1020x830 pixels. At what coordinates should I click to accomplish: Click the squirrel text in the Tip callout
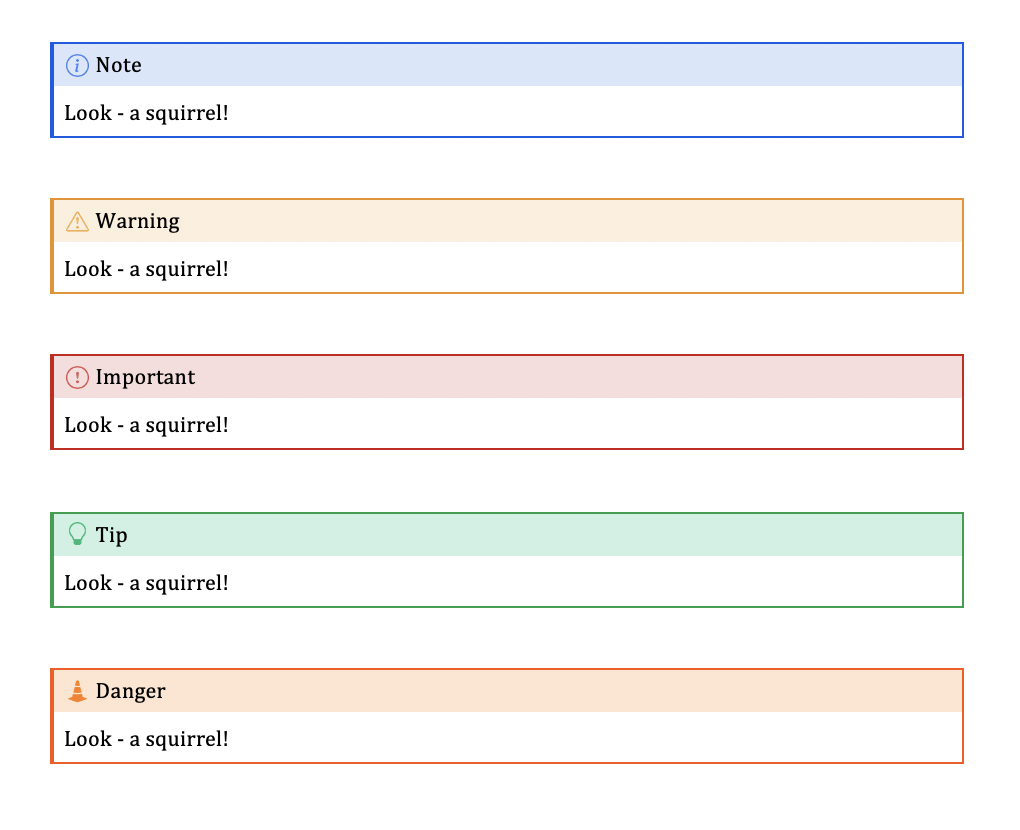click(147, 583)
